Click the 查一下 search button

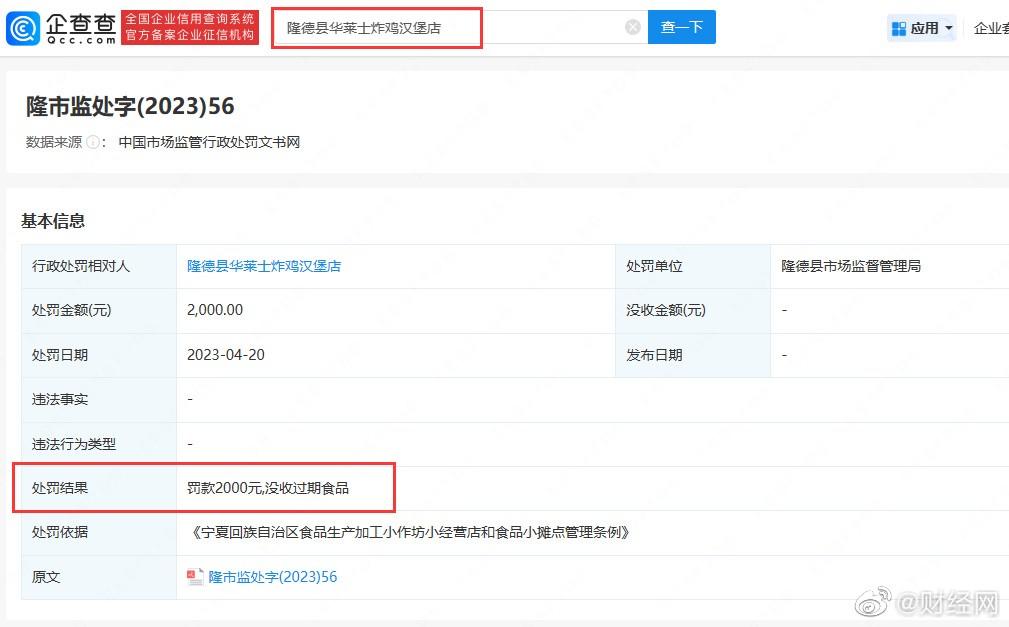681,27
